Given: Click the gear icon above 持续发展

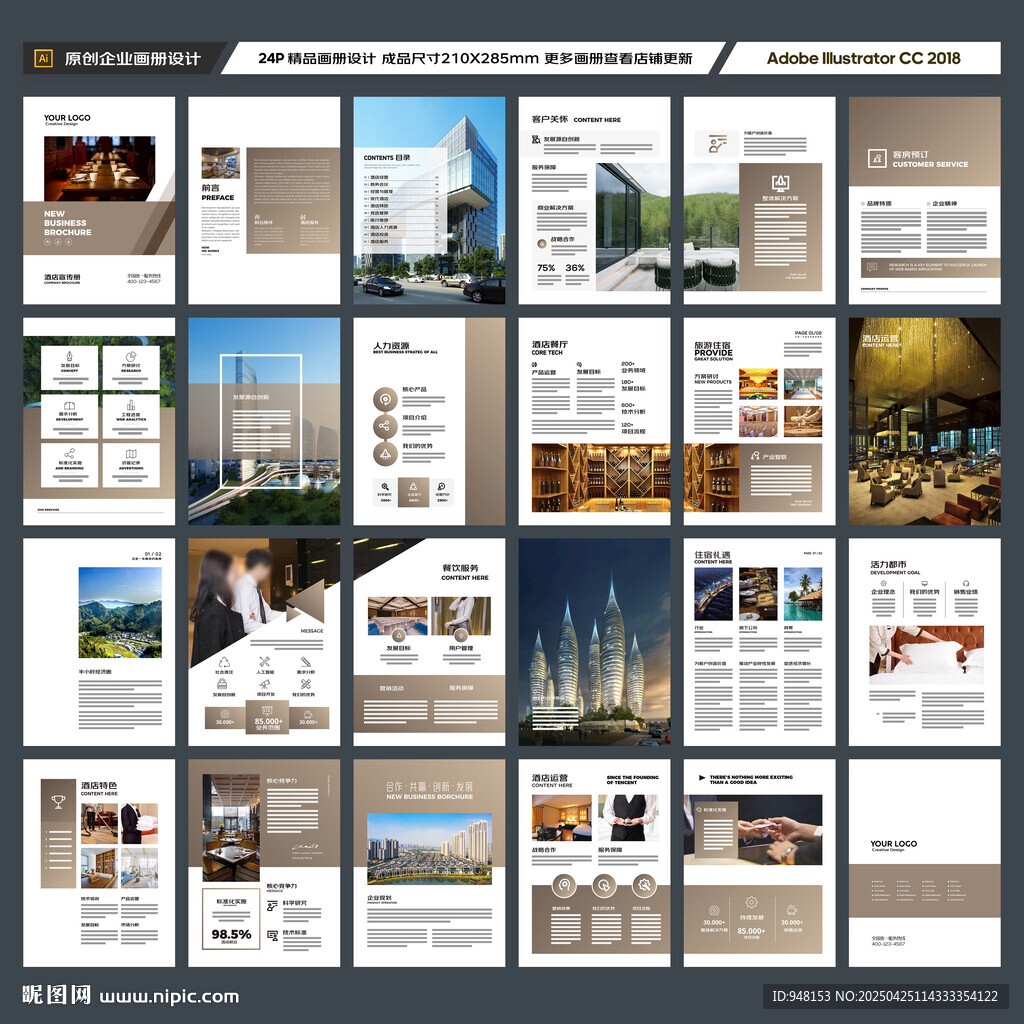Looking at the screenshot, I should (x=752, y=903).
